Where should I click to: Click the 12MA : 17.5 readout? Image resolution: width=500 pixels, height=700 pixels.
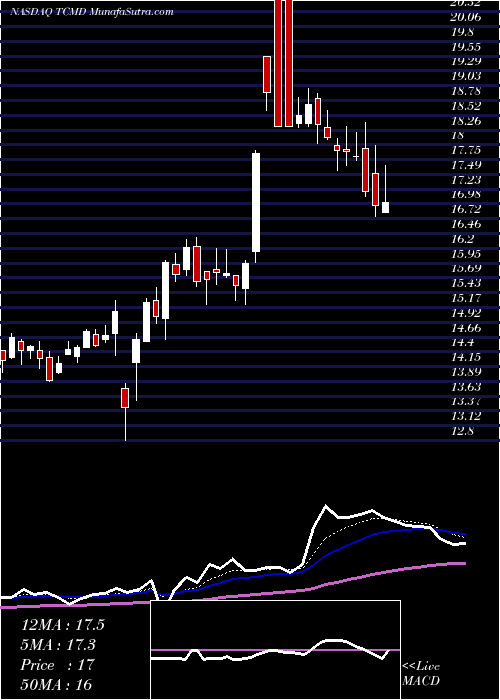click(62, 625)
